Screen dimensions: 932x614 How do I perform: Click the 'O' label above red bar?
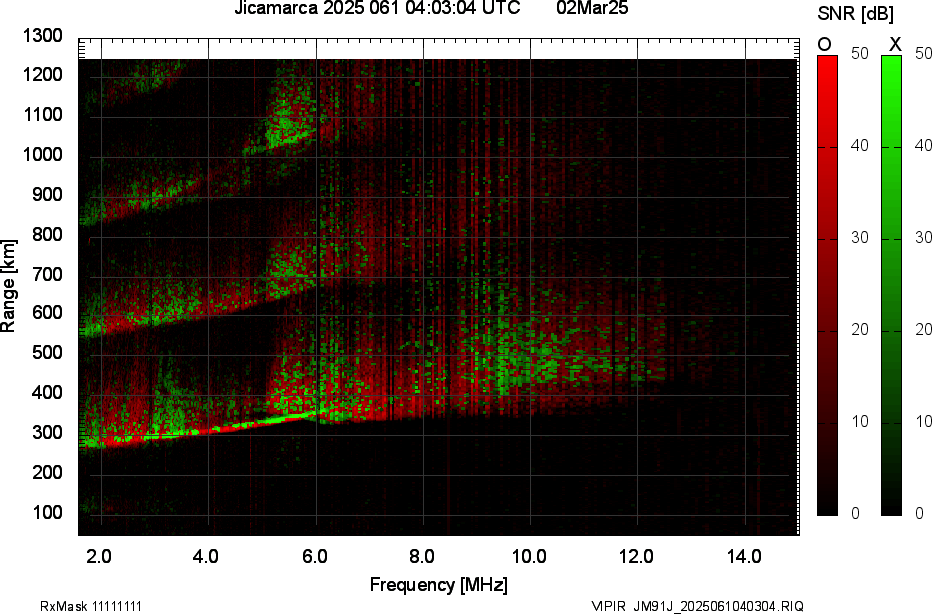[x=824, y=44]
